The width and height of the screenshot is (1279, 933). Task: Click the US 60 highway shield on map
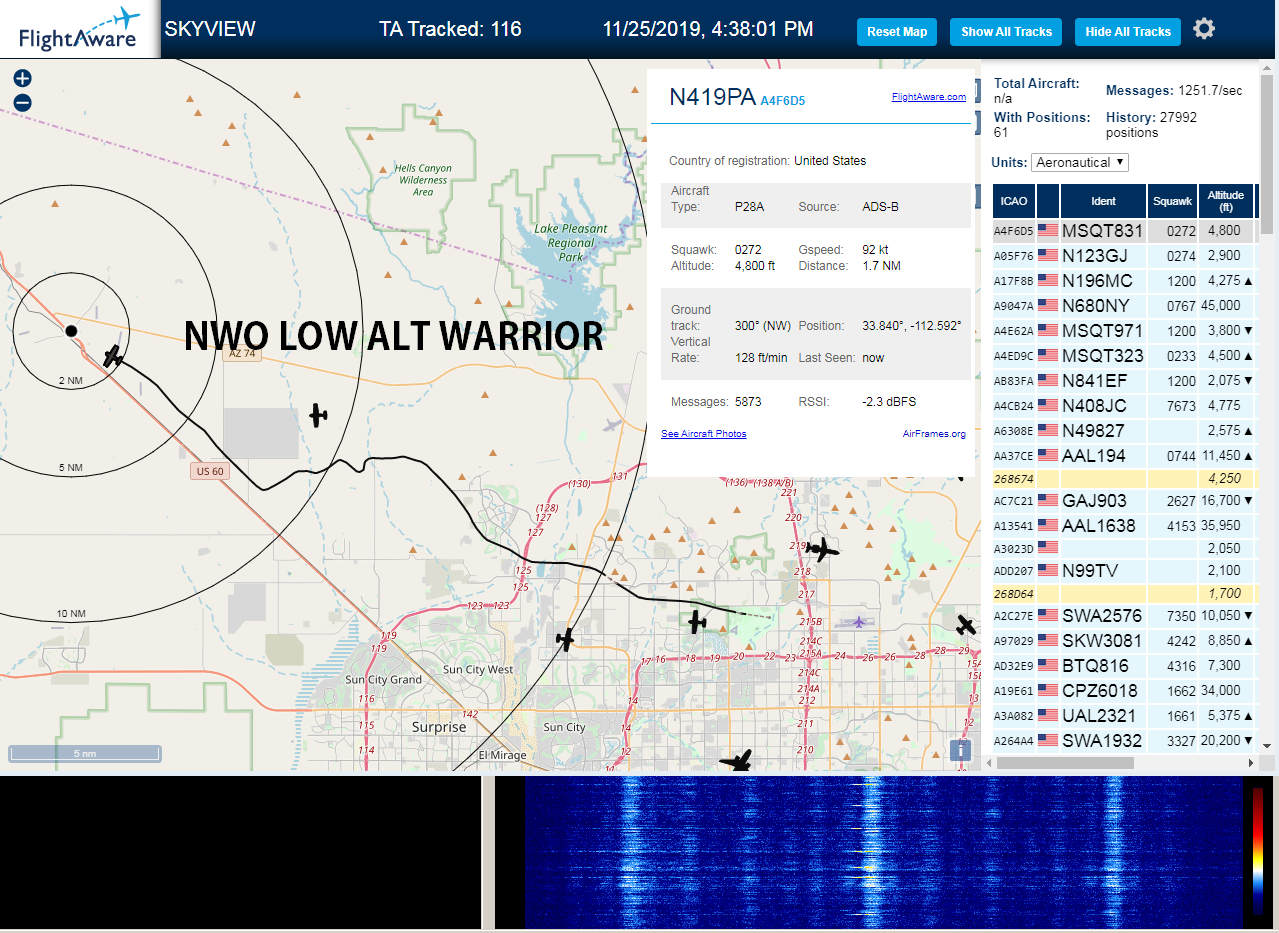[x=209, y=470]
